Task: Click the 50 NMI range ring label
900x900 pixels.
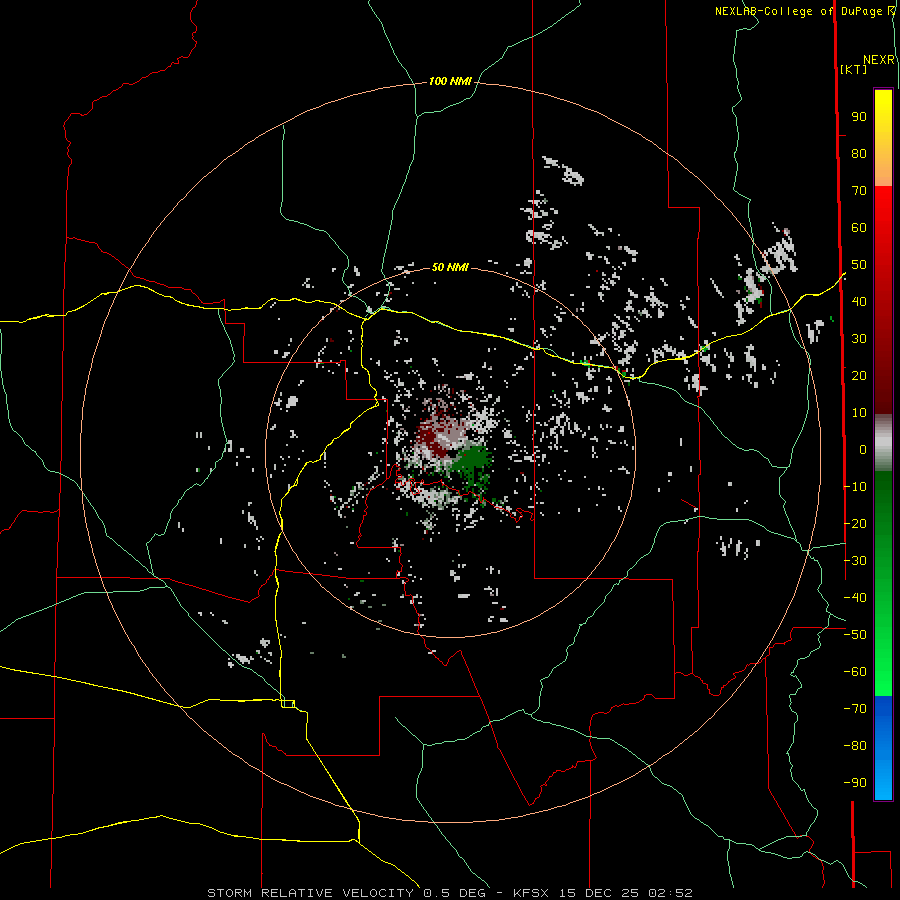Action: (x=450, y=267)
